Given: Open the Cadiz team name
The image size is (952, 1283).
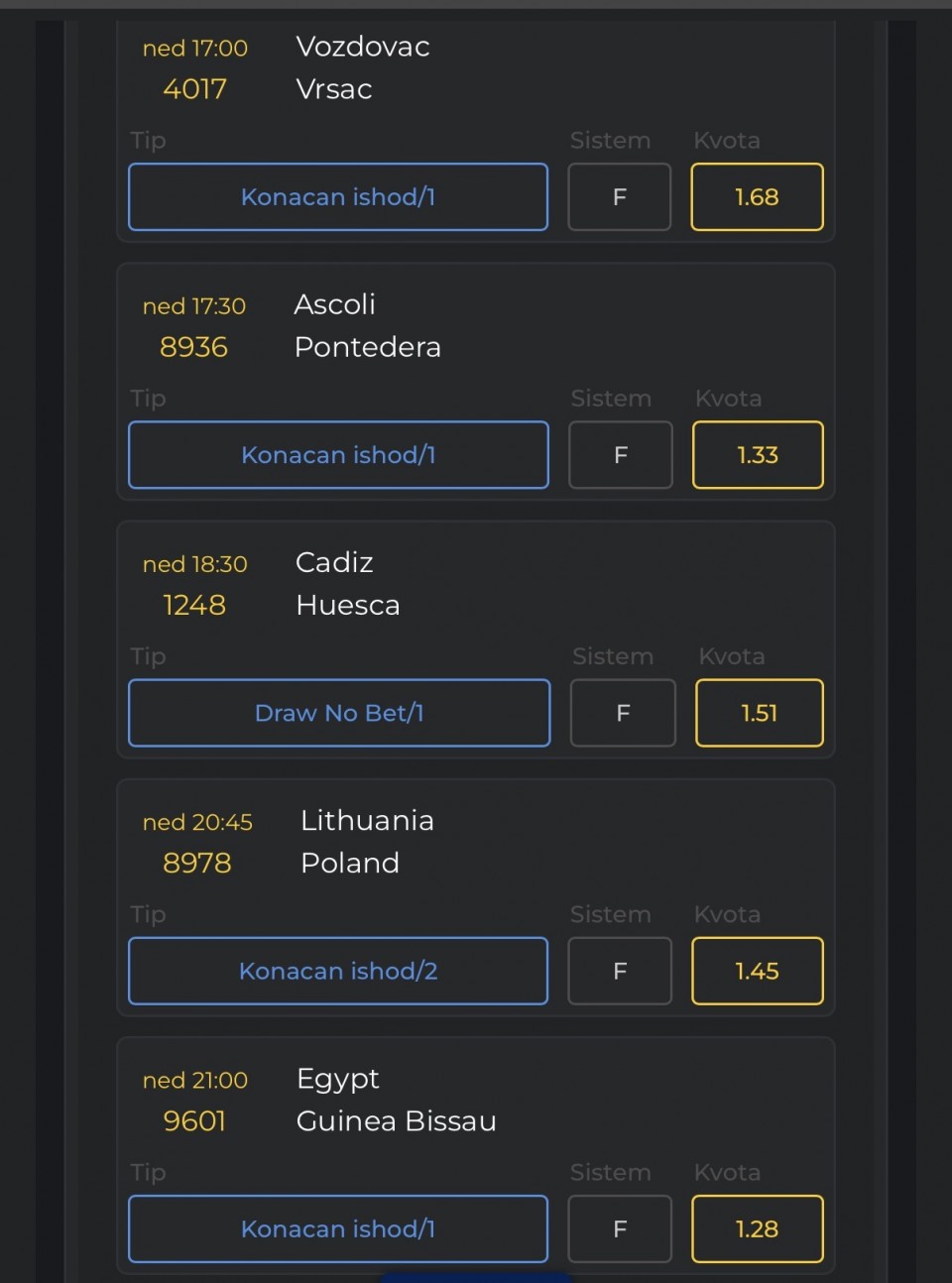Looking at the screenshot, I should (334, 562).
